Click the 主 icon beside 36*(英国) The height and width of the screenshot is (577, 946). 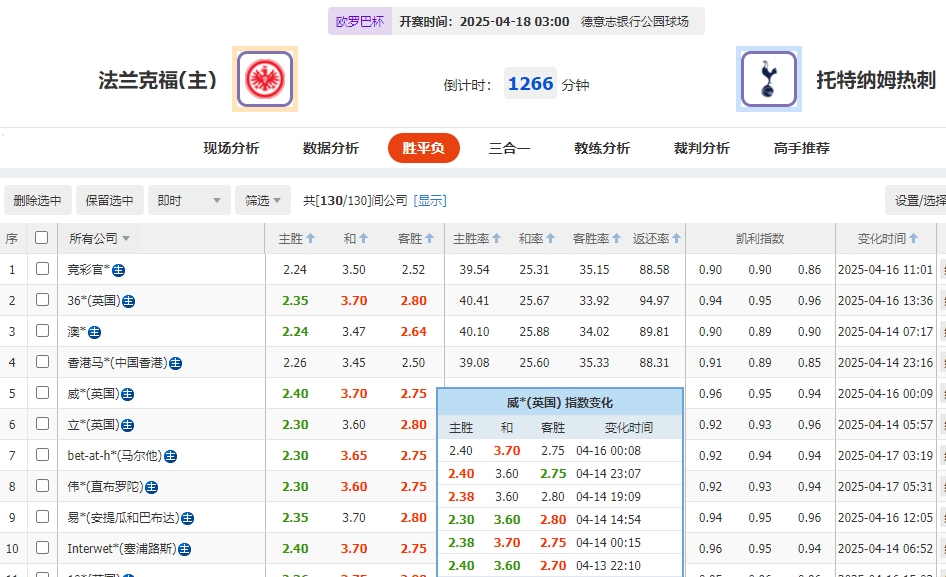(129, 300)
